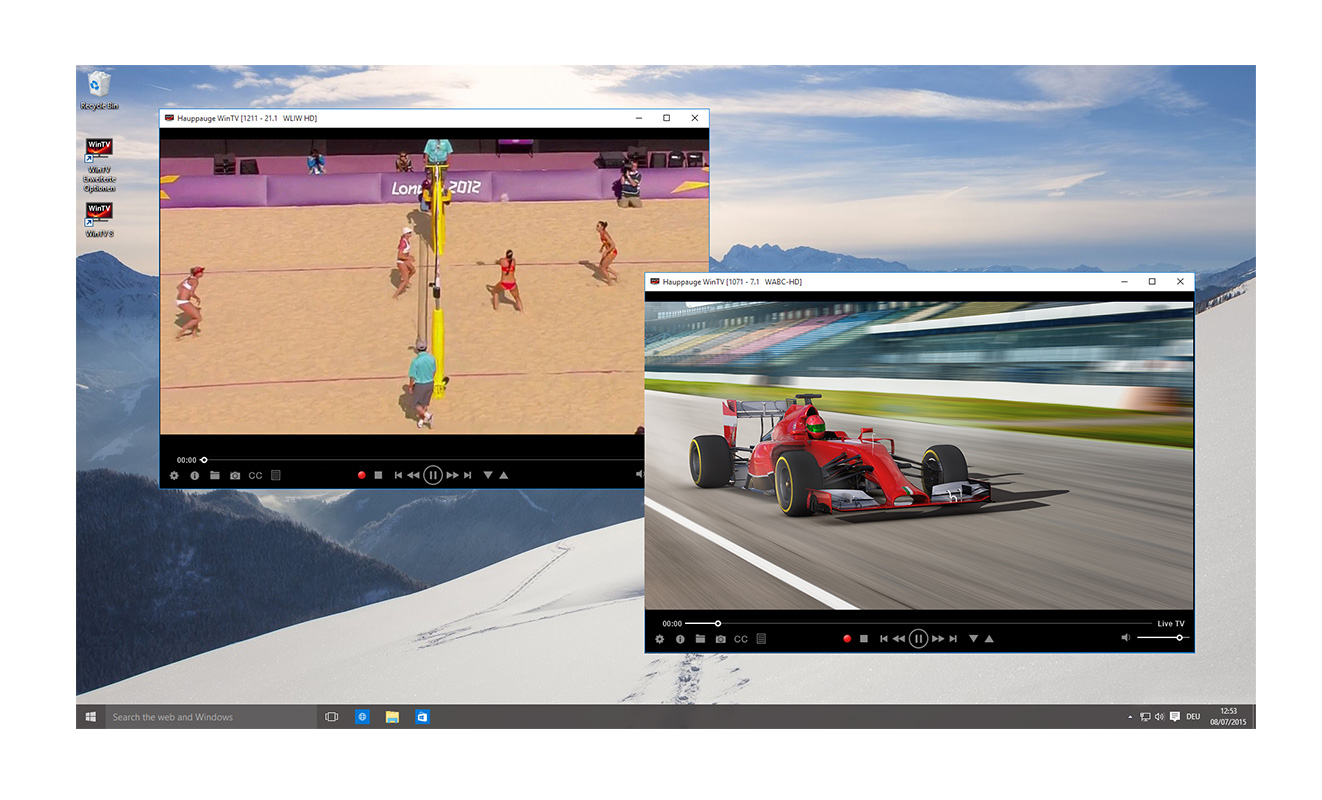The width and height of the screenshot is (1322, 800).
Task: Open settings gear in the WABC-HD window
Action: tap(659, 639)
